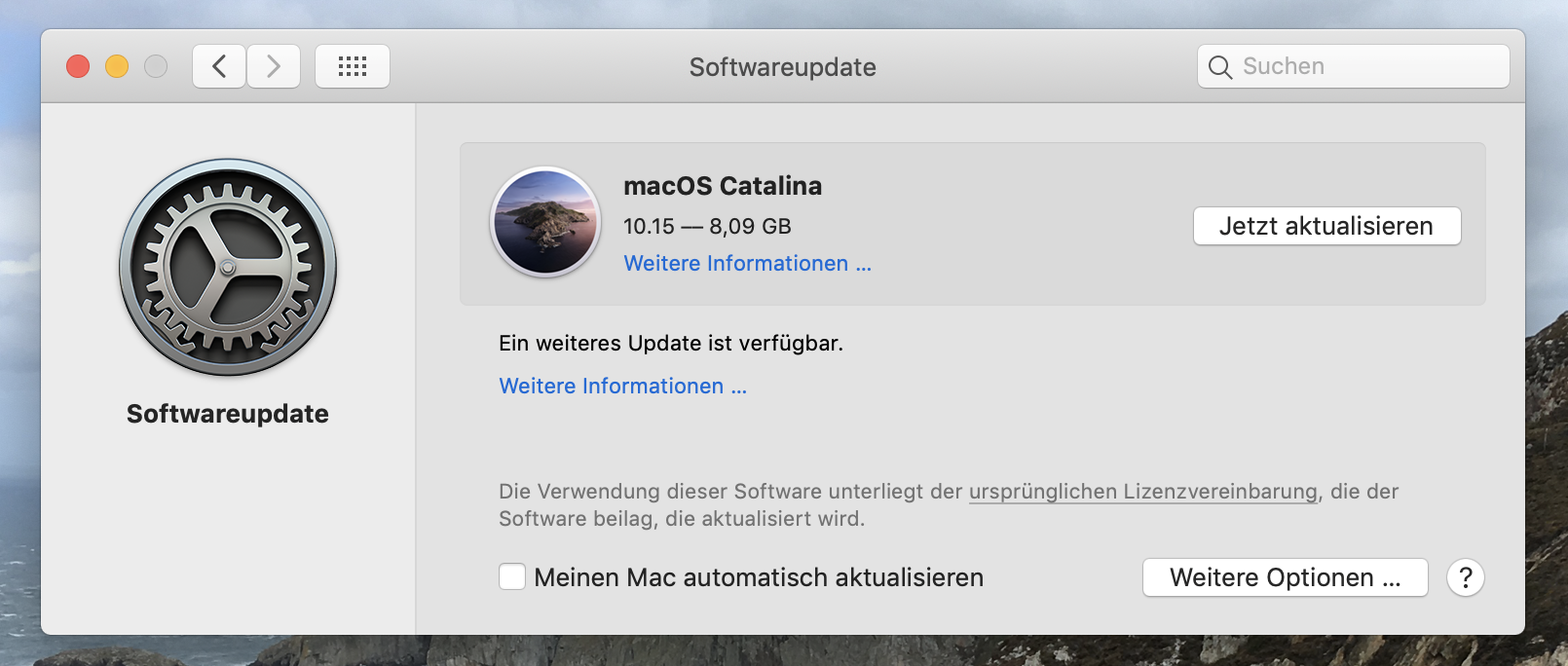Minimize the window with the yellow button

click(x=117, y=66)
